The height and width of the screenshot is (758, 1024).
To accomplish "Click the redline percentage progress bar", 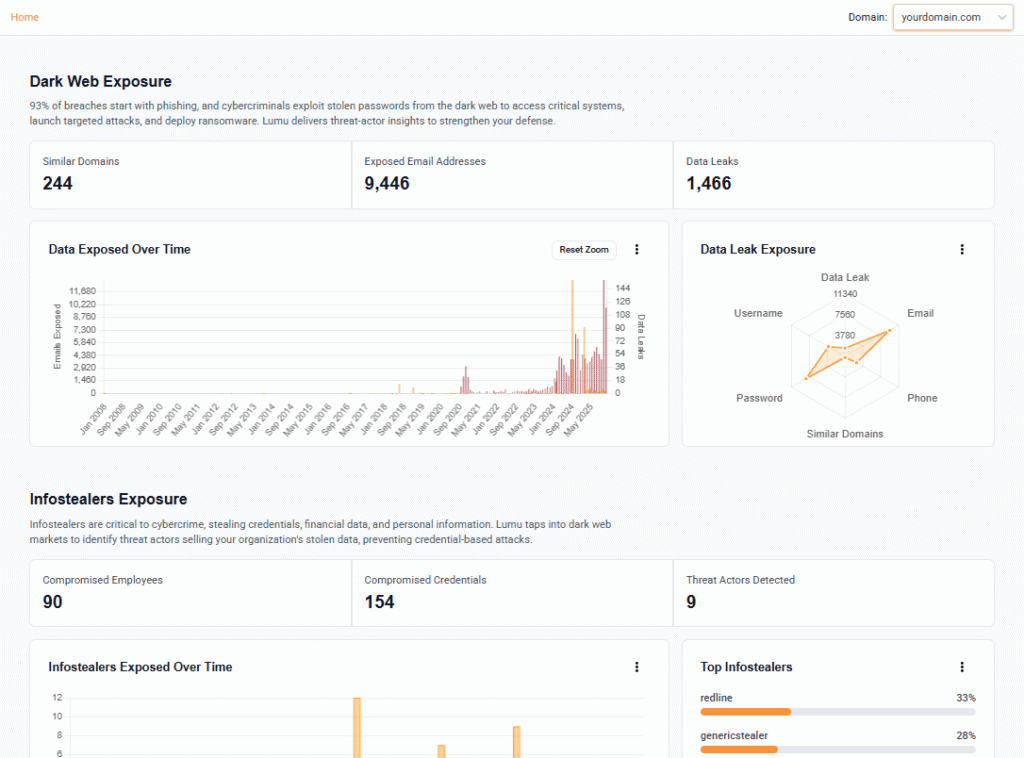I will coord(838,712).
